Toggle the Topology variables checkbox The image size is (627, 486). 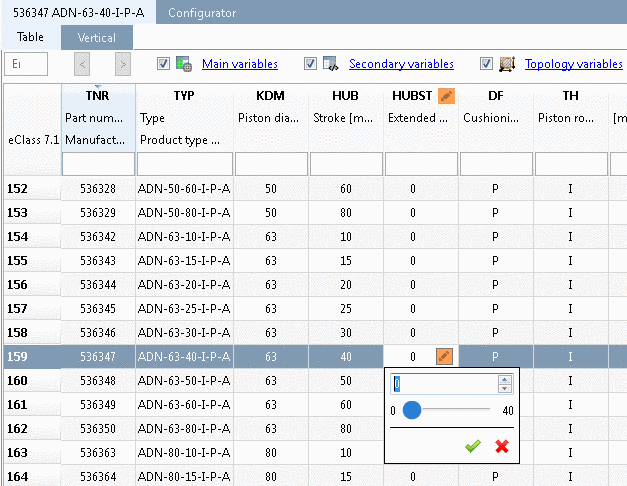pos(486,64)
